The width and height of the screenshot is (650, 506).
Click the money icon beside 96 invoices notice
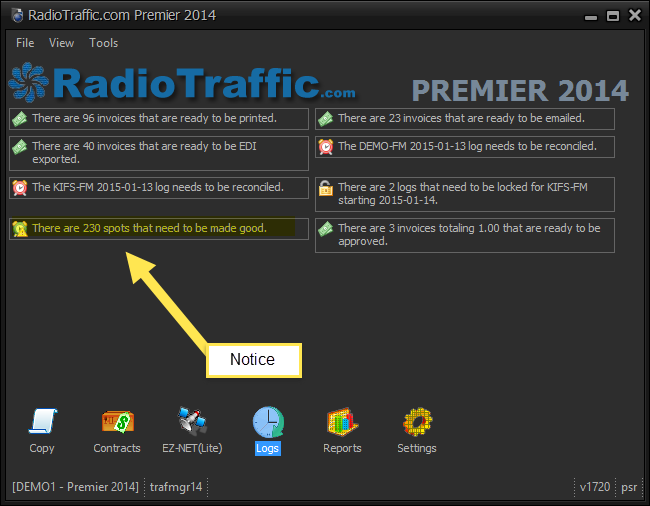click(x=19, y=119)
